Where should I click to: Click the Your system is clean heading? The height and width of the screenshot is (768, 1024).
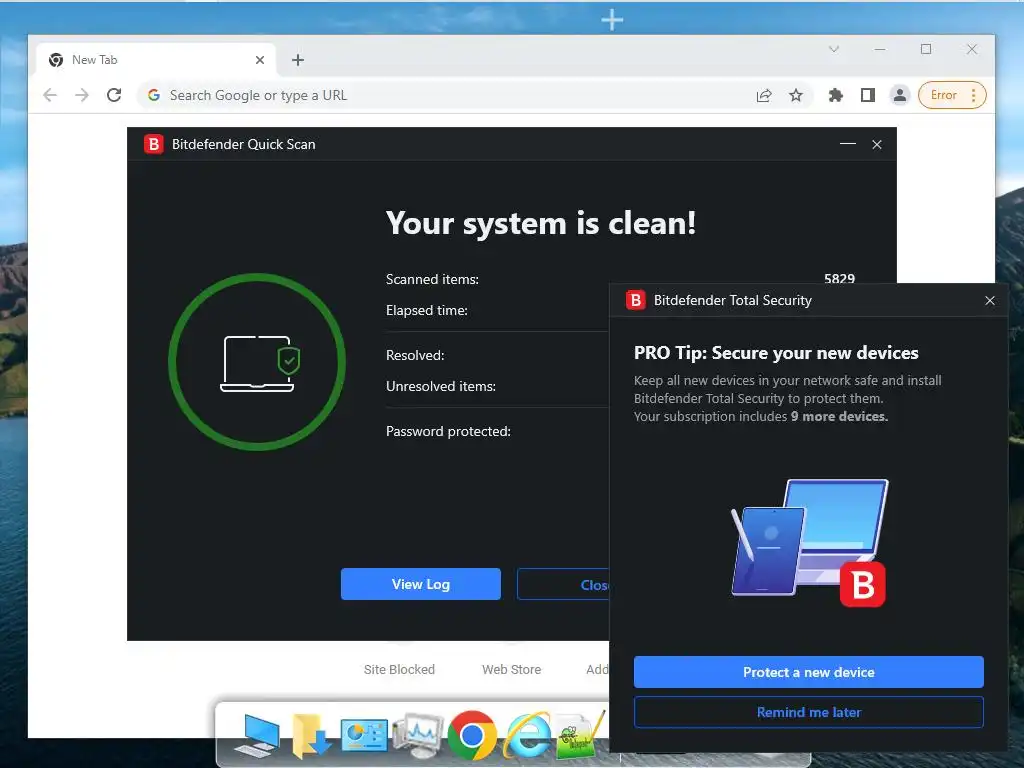pos(541,223)
